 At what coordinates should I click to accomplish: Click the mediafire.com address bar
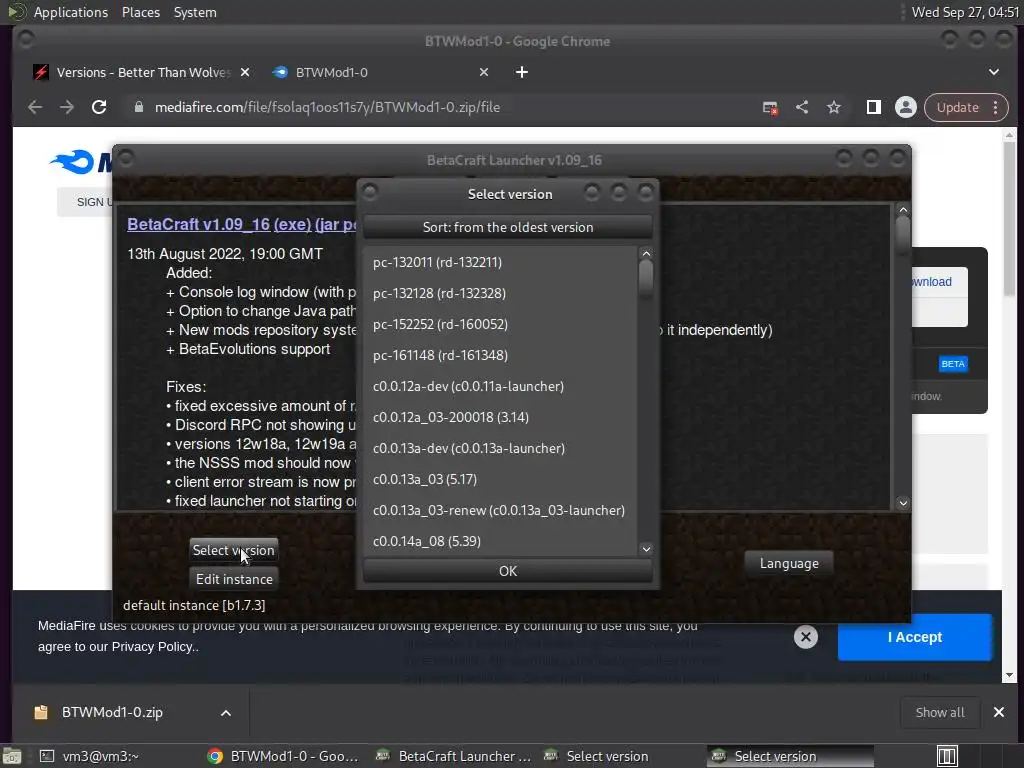pyautogui.click(x=328, y=107)
